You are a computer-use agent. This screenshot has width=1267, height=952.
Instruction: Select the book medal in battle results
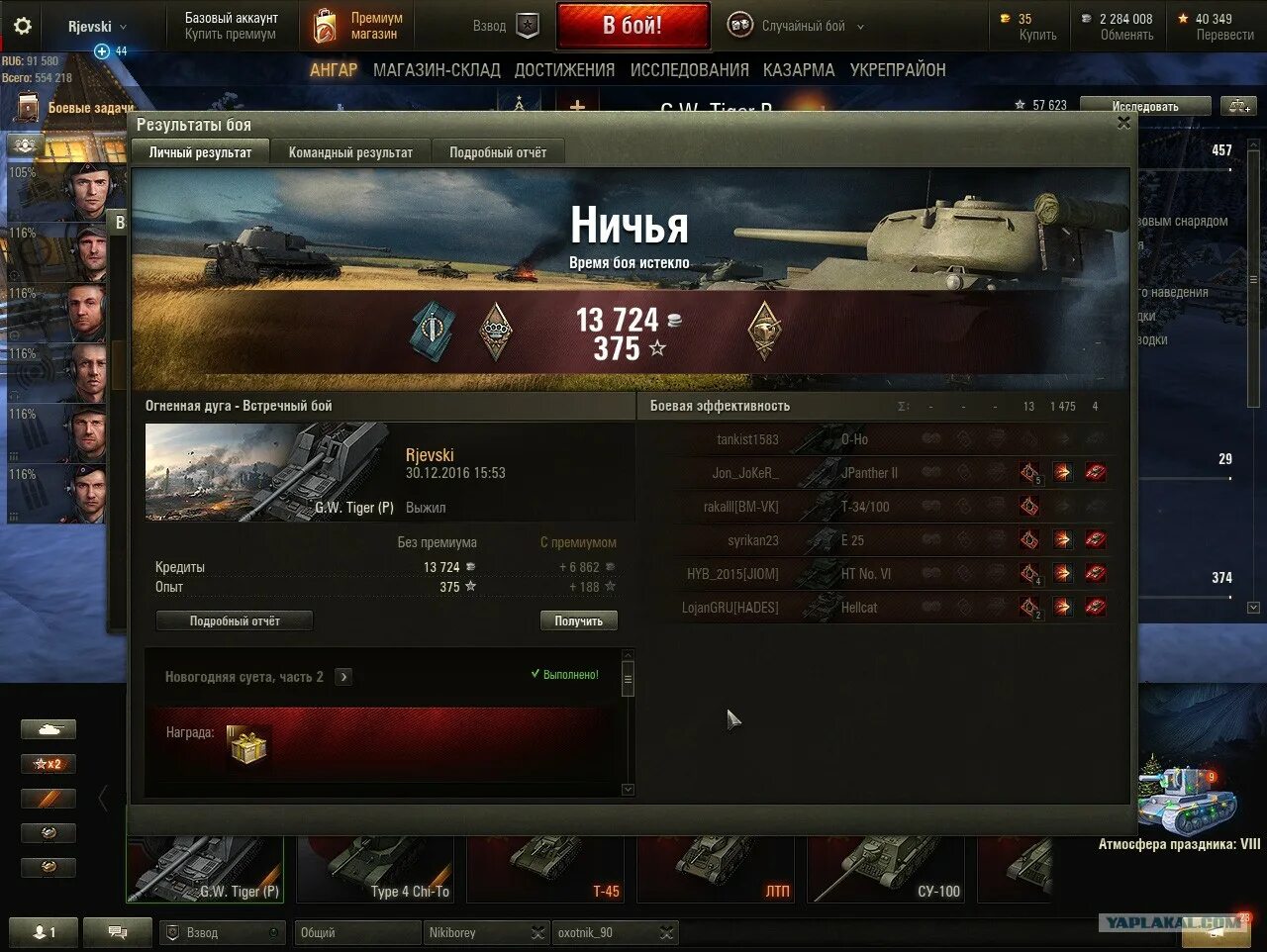click(432, 332)
